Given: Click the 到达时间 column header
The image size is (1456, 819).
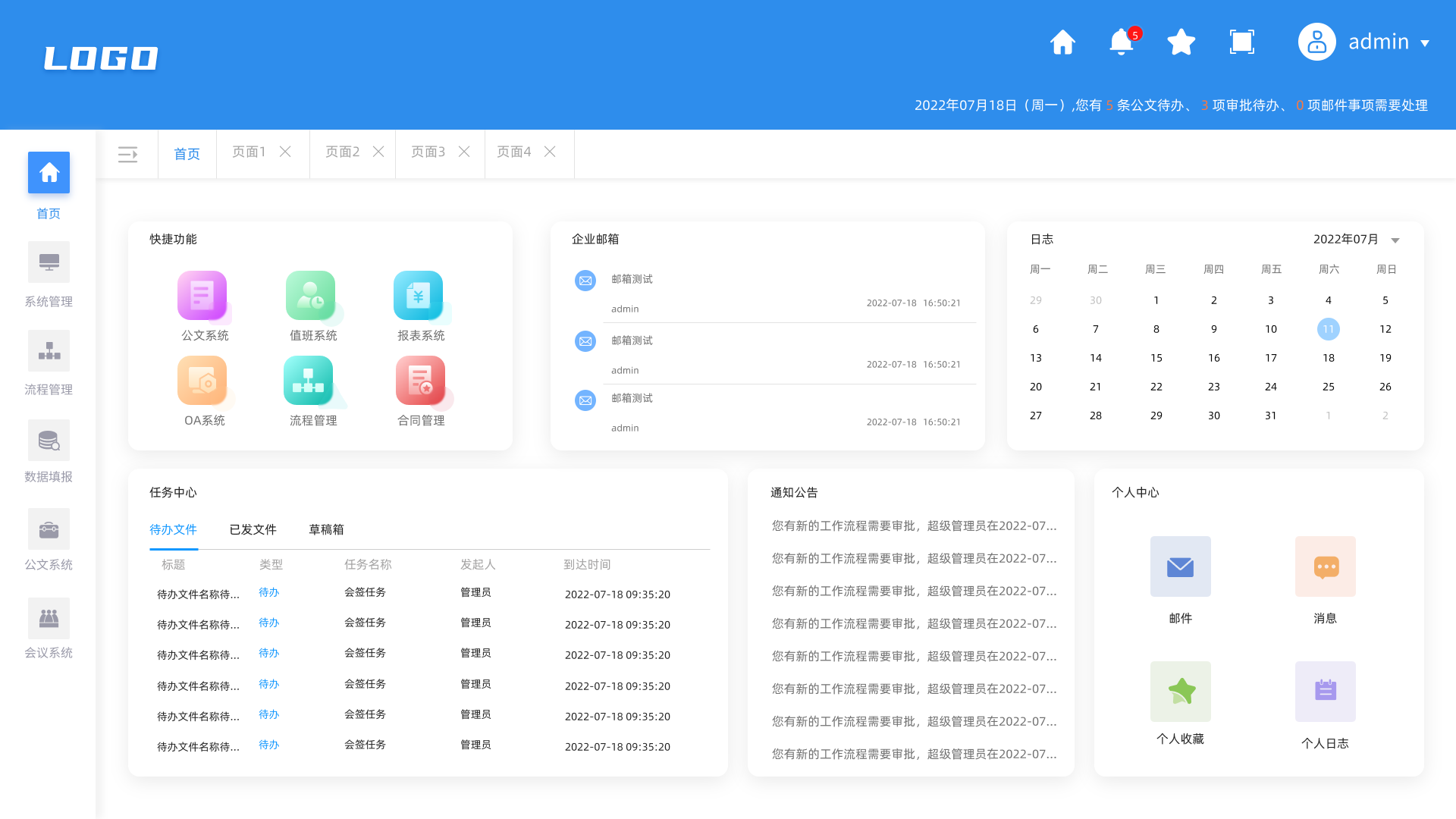Looking at the screenshot, I should coord(587,564).
